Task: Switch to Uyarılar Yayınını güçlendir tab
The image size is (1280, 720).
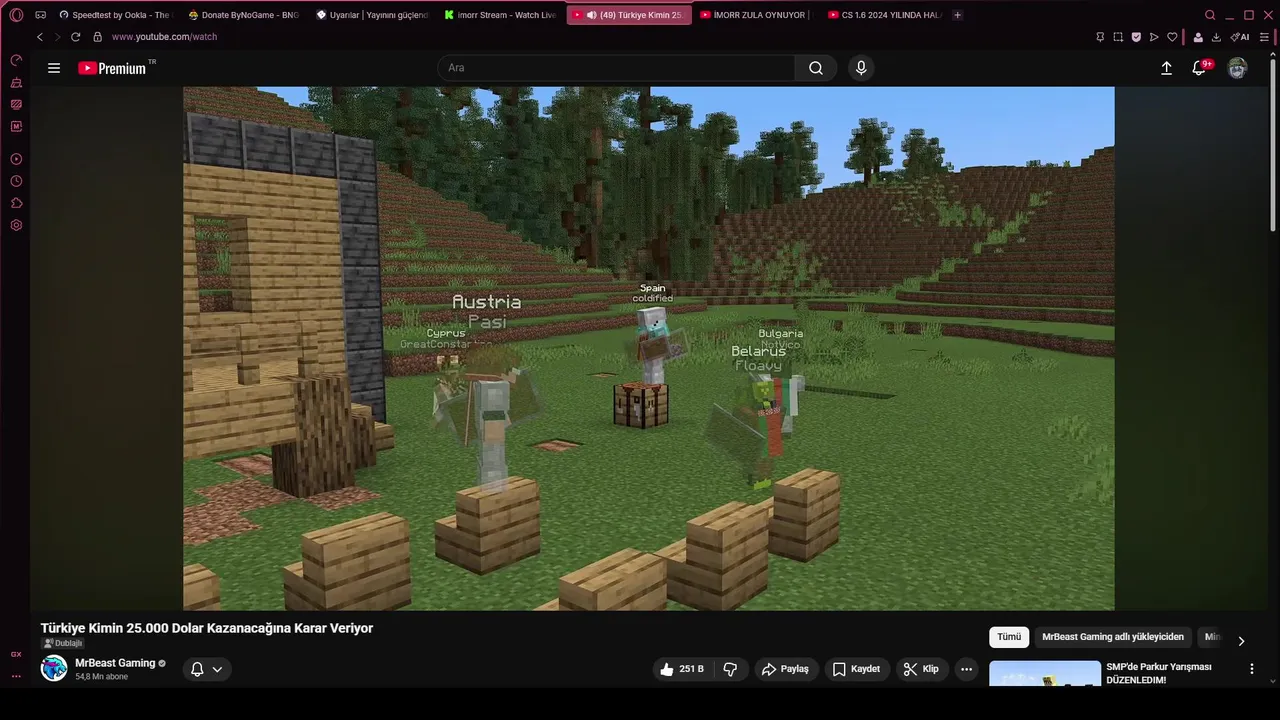Action: click(372, 15)
